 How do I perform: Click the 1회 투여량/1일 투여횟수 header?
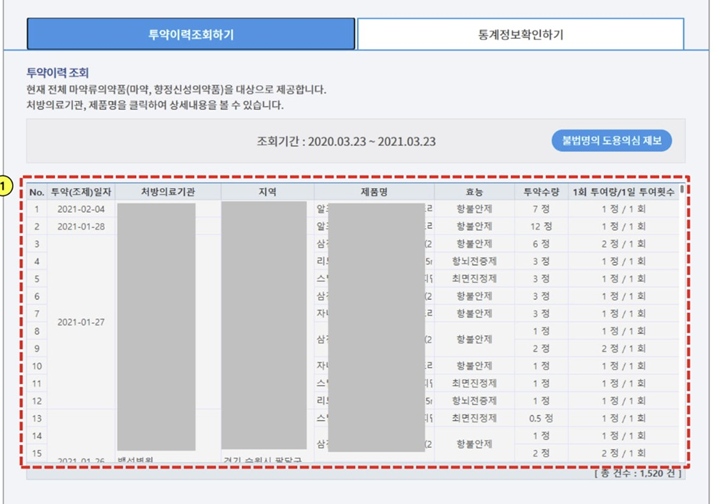pyautogui.click(x=624, y=192)
